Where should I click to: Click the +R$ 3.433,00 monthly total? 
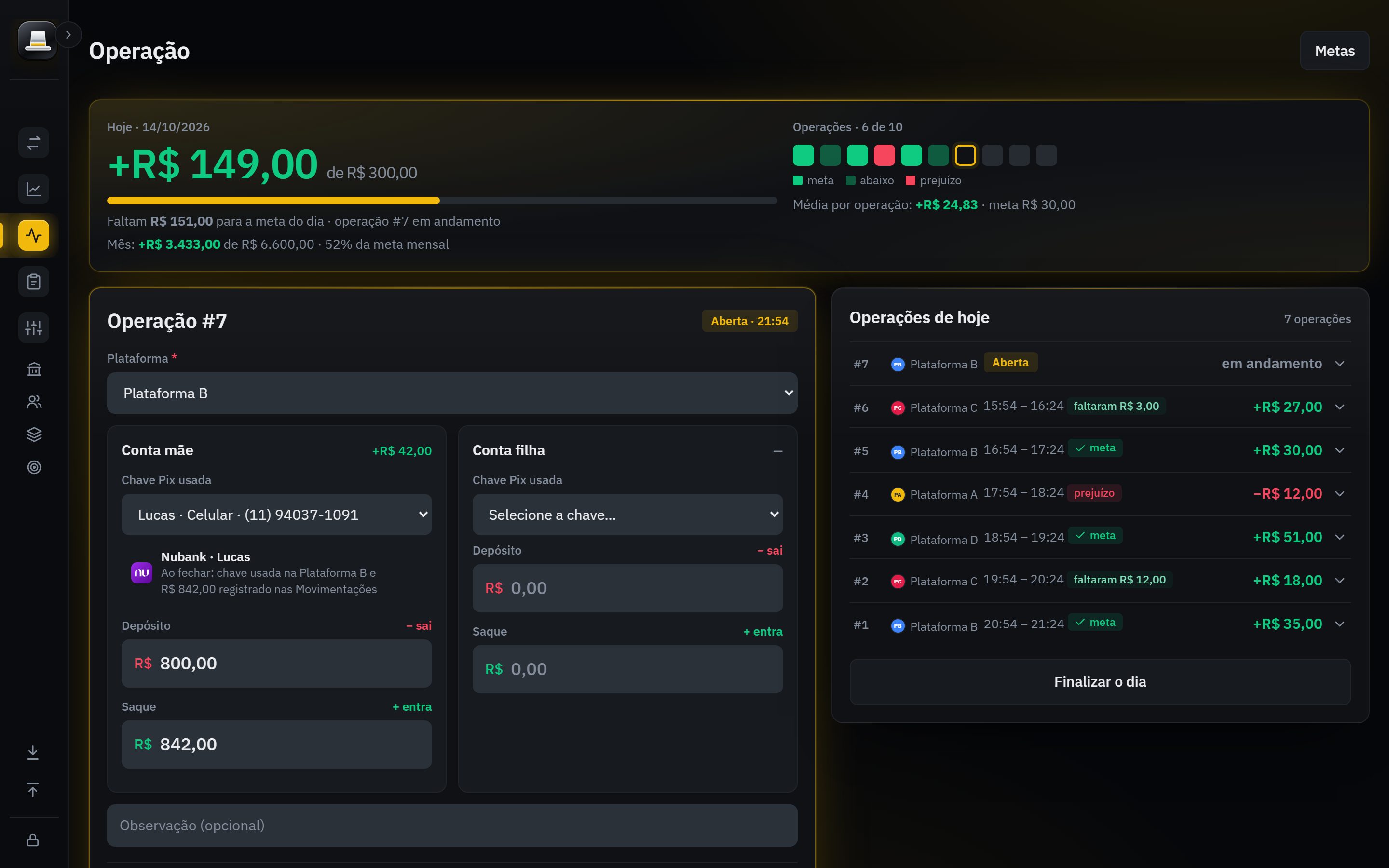pos(179,244)
